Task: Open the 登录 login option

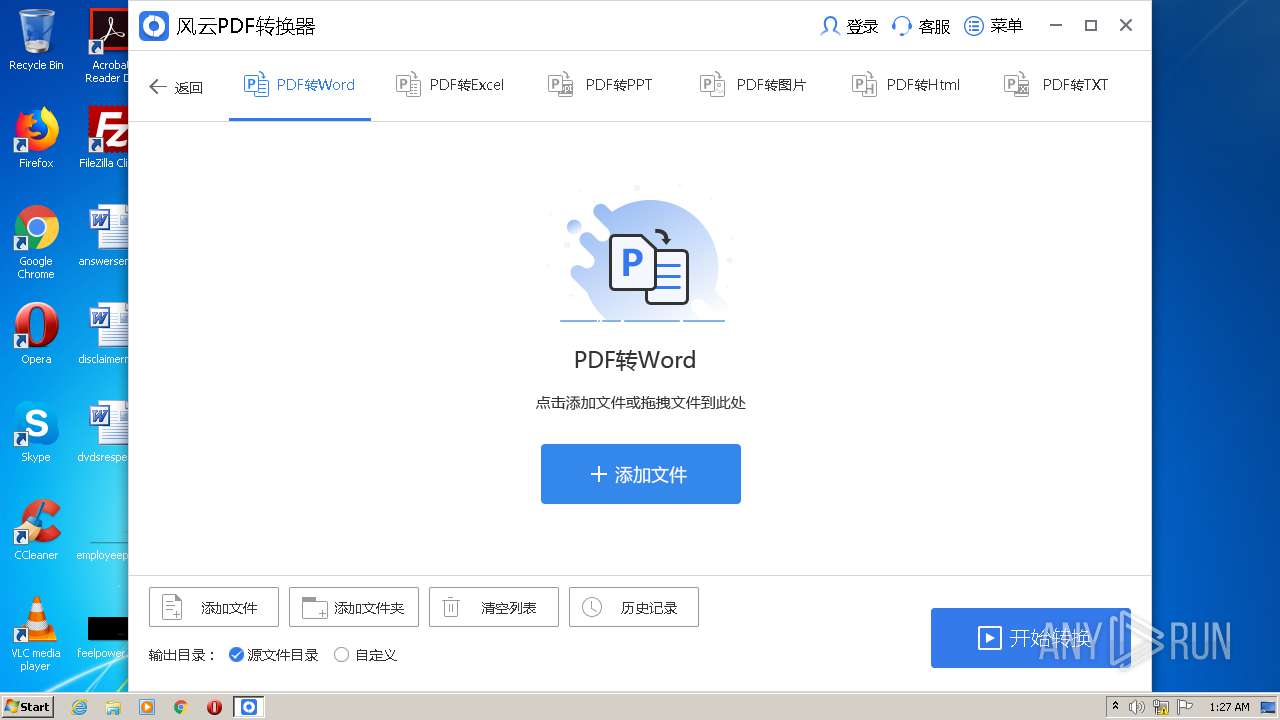Action: [849, 26]
